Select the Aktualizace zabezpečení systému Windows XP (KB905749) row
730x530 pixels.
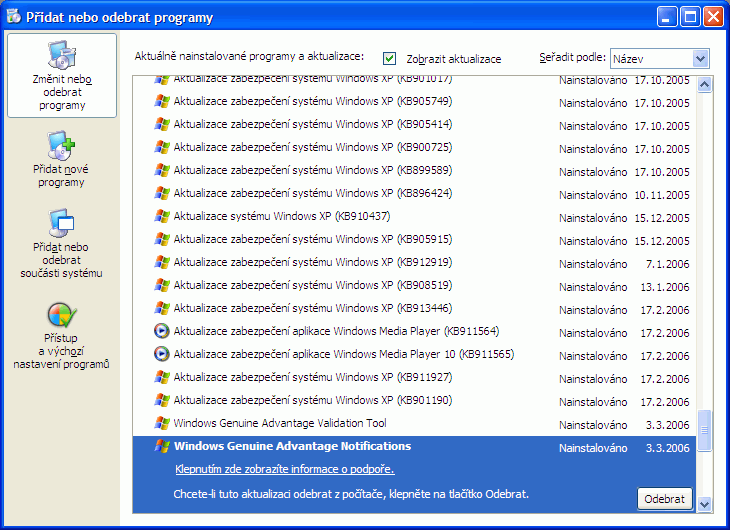(414, 101)
